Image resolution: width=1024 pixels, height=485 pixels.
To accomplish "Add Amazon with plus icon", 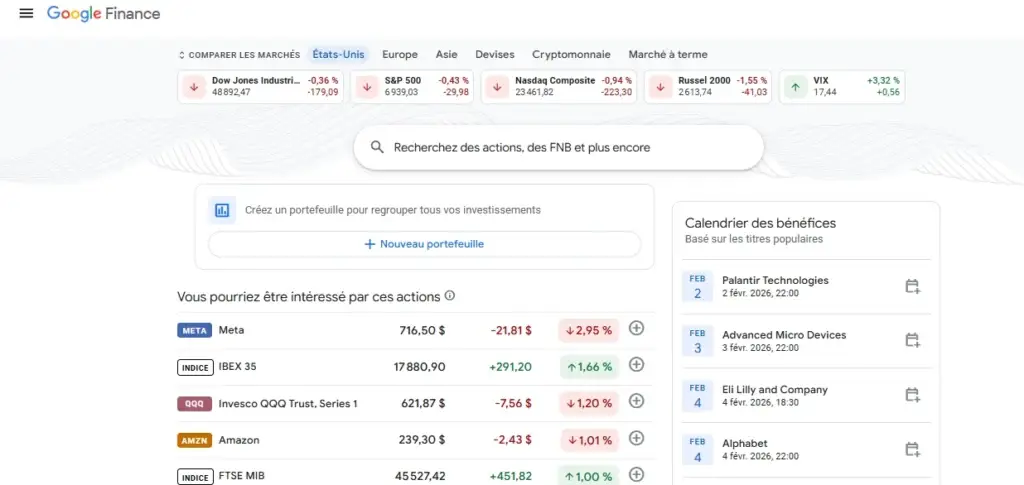I will (636, 438).
